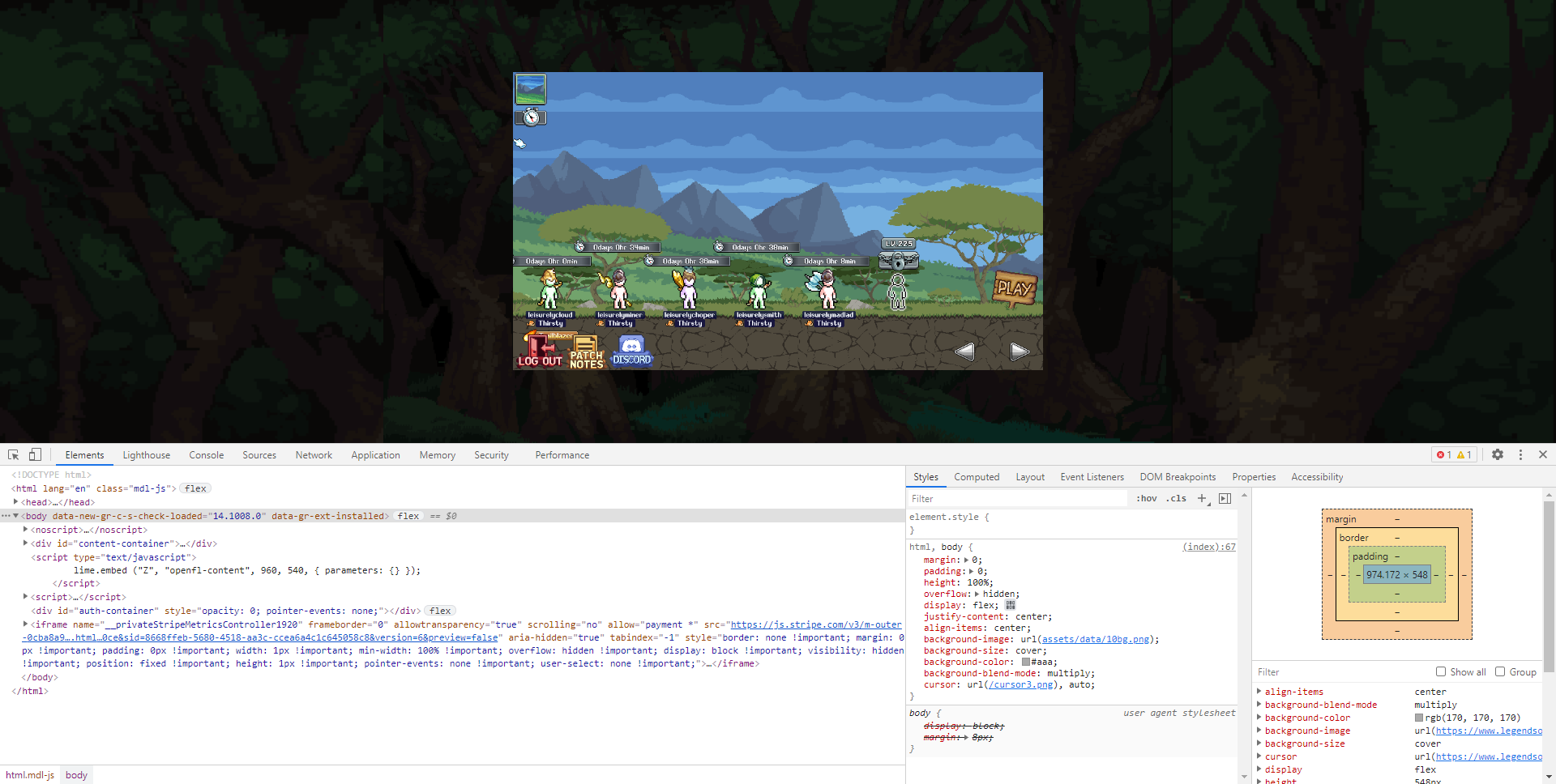Toggle the computed styles sidebar pane icon

pyautogui.click(x=1225, y=499)
